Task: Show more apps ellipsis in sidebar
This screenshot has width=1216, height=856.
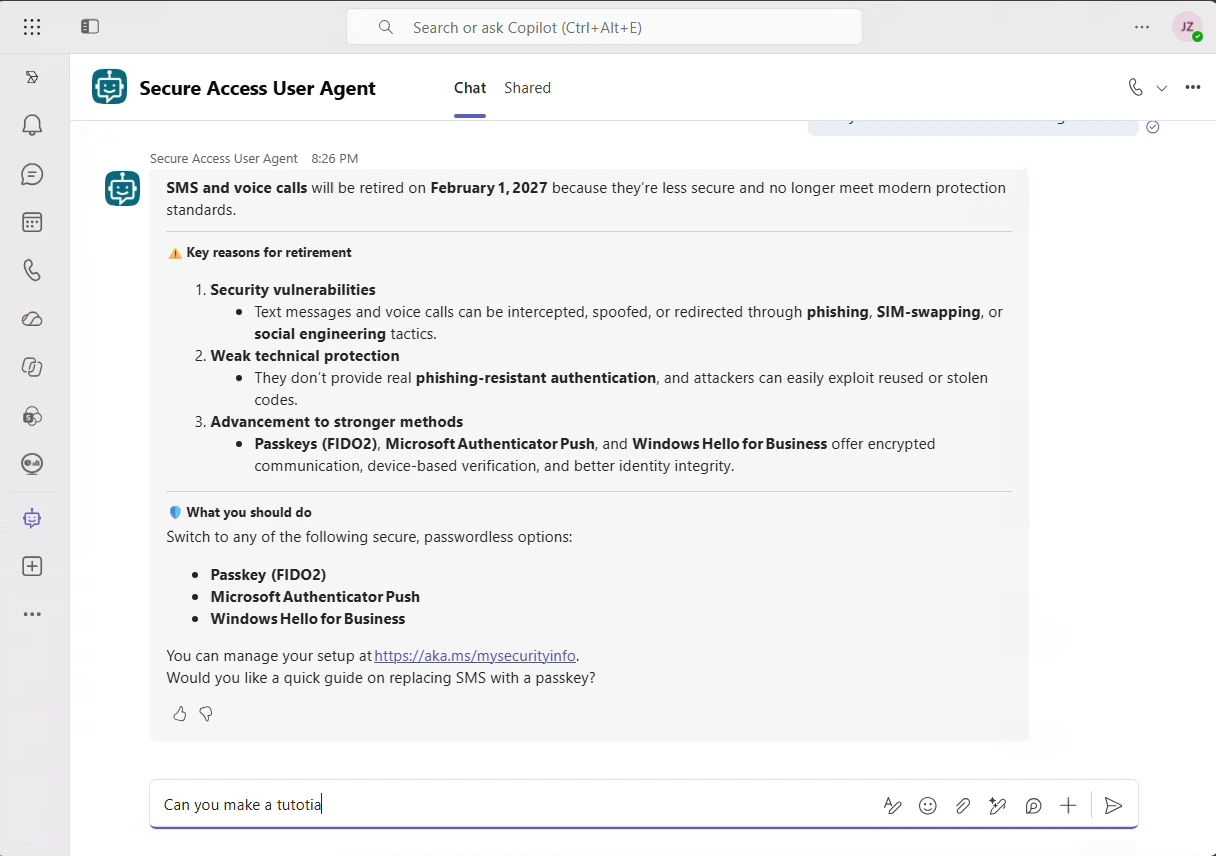Action: [x=32, y=614]
